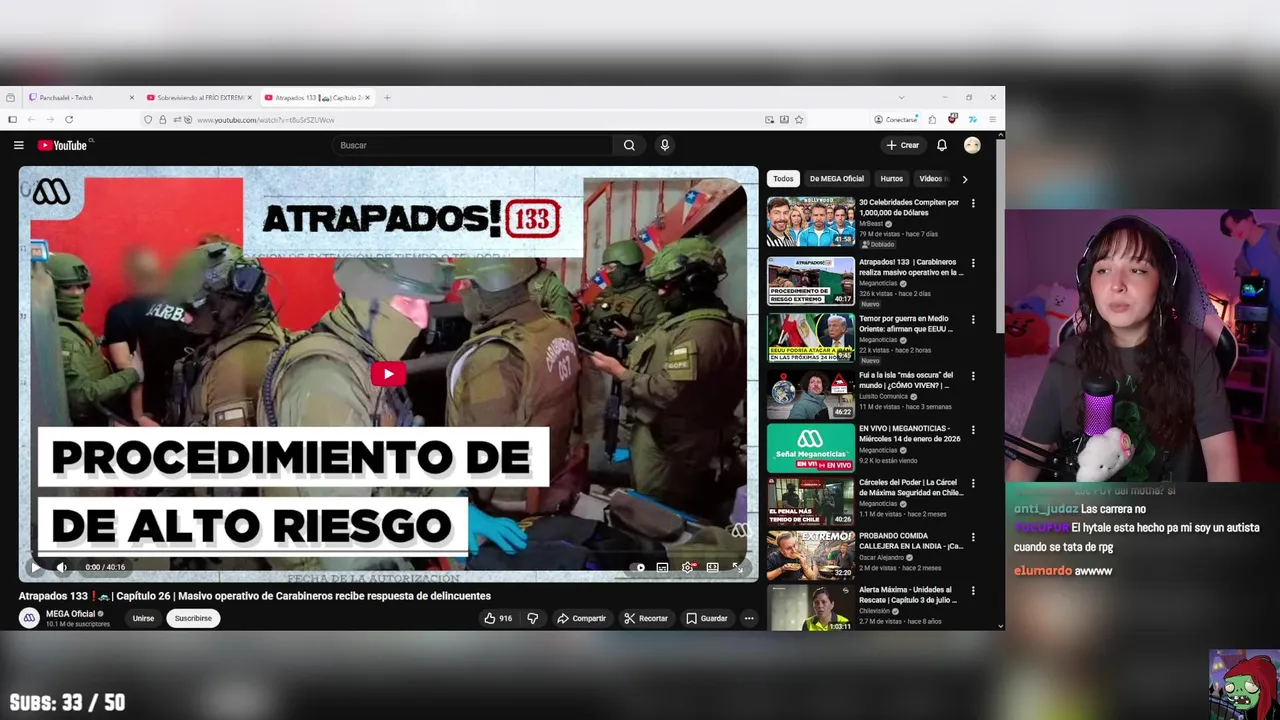Open the Fui a la isla más oscura thumbnail
Image resolution: width=1280 pixels, height=720 pixels.
(x=811, y=394)
